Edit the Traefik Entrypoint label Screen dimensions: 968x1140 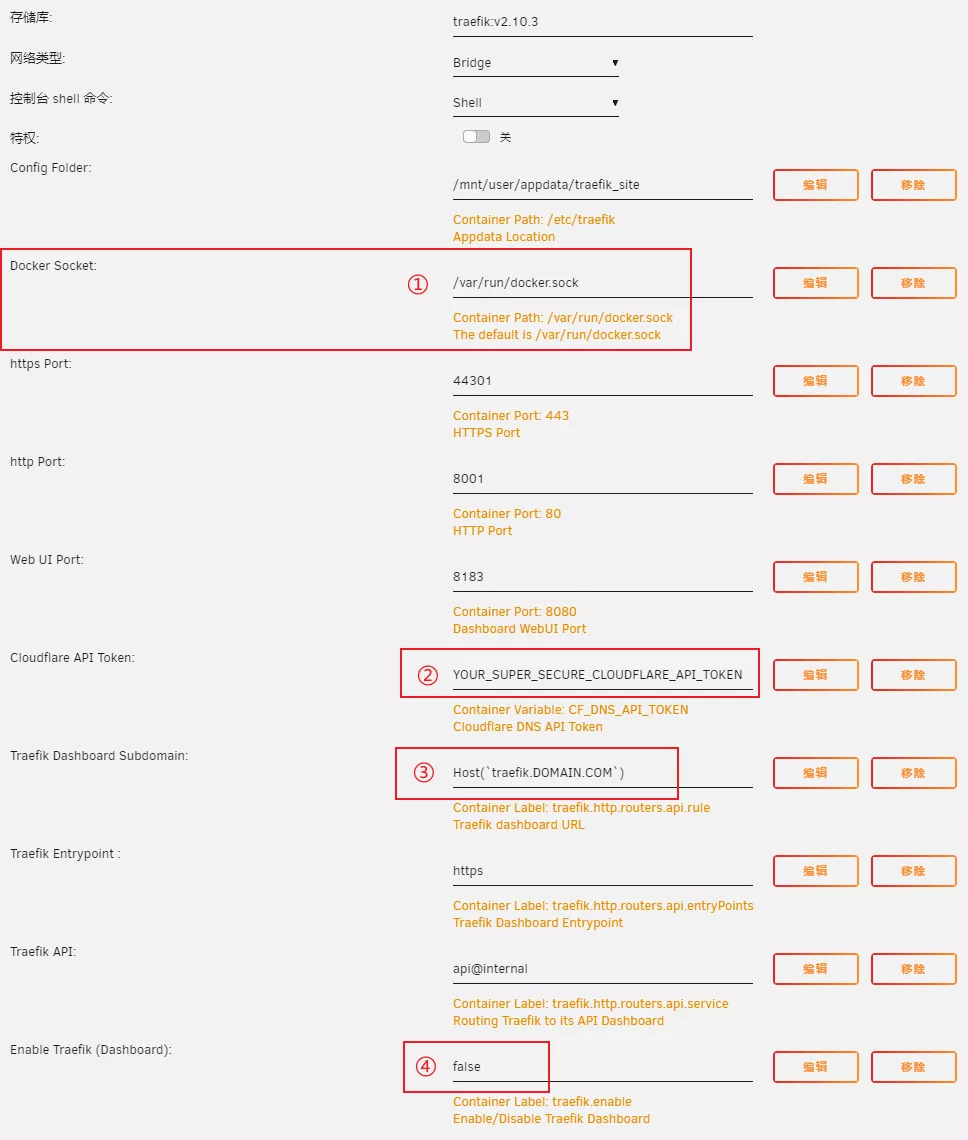click(x=815, y=871)
